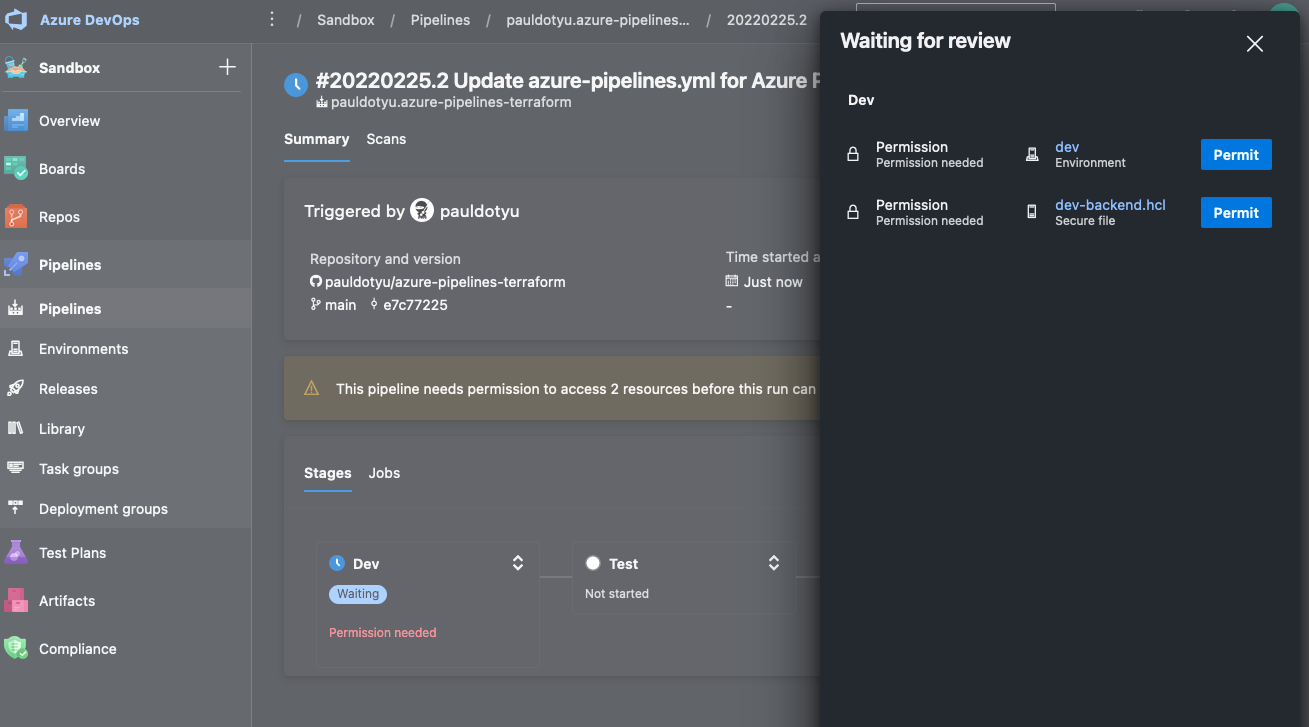Click the plus icon next to Sandbox
The height and width of the screenshot is (727, 1309).
pos(227,67)
